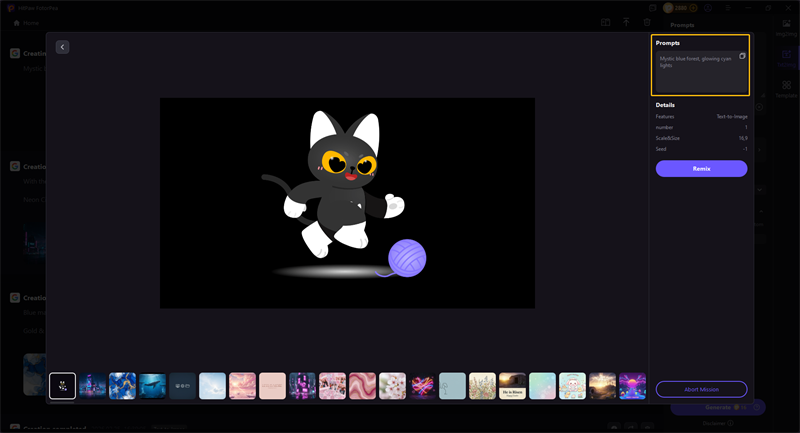Image resolution: width=800 pixels, height=433 pixels.
Task: Select the white cherry blossom thumbnail
Action: pyautogui.click(x=392, y=386)
